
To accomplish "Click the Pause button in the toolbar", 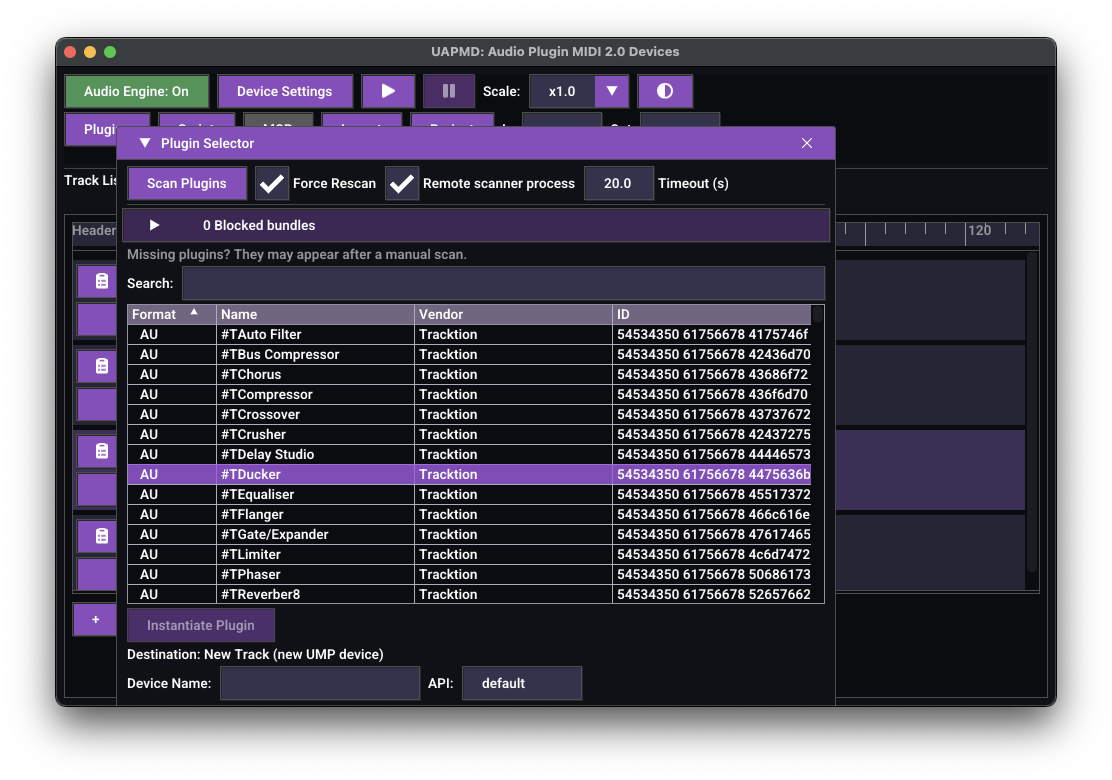I will click(x=449, y=91).
